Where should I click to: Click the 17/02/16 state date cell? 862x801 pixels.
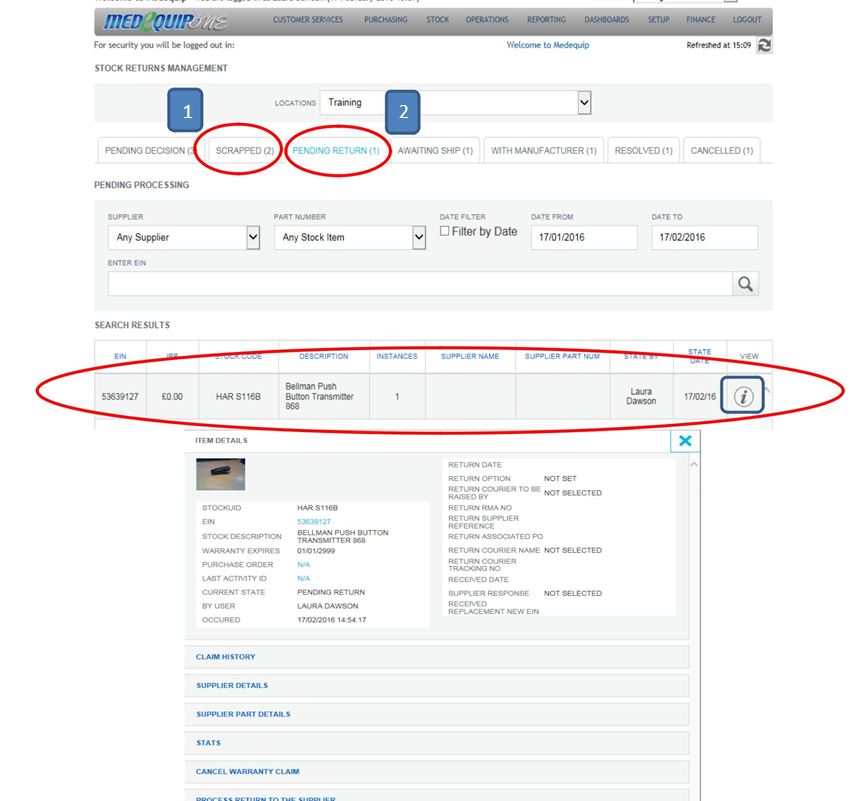pyautogui.click(x=699, y=396)
